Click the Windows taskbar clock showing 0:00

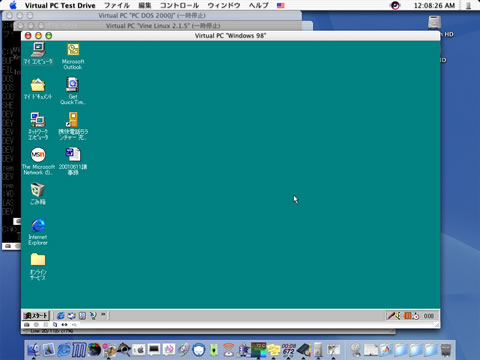coord(429,316)
